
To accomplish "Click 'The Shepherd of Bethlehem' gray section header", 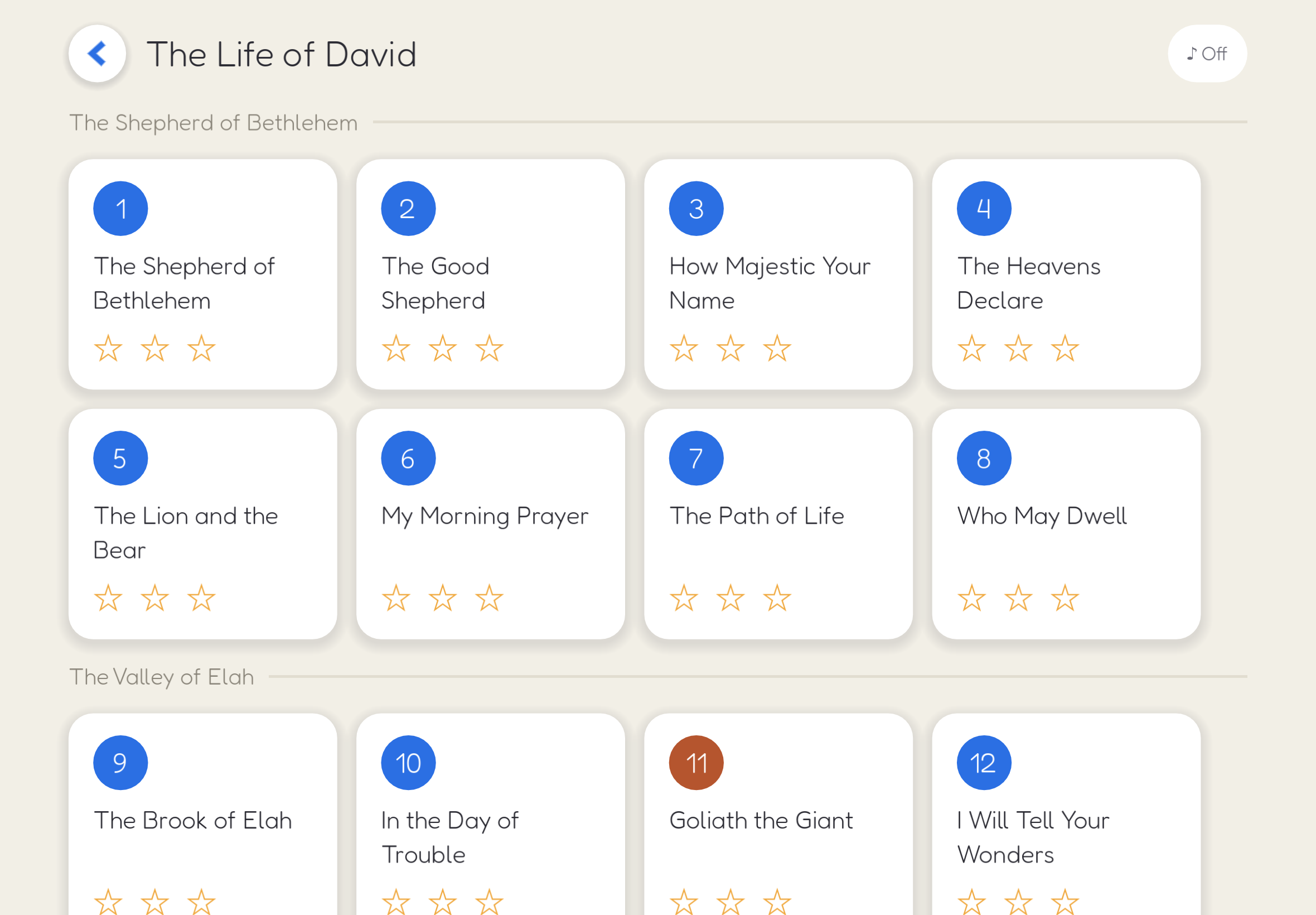I will click(214, 123).
